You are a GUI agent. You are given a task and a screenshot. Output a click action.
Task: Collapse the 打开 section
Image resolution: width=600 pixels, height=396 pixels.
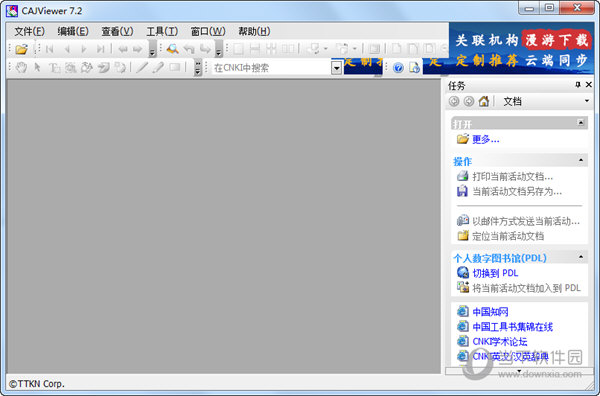click(x=581, y=123)
